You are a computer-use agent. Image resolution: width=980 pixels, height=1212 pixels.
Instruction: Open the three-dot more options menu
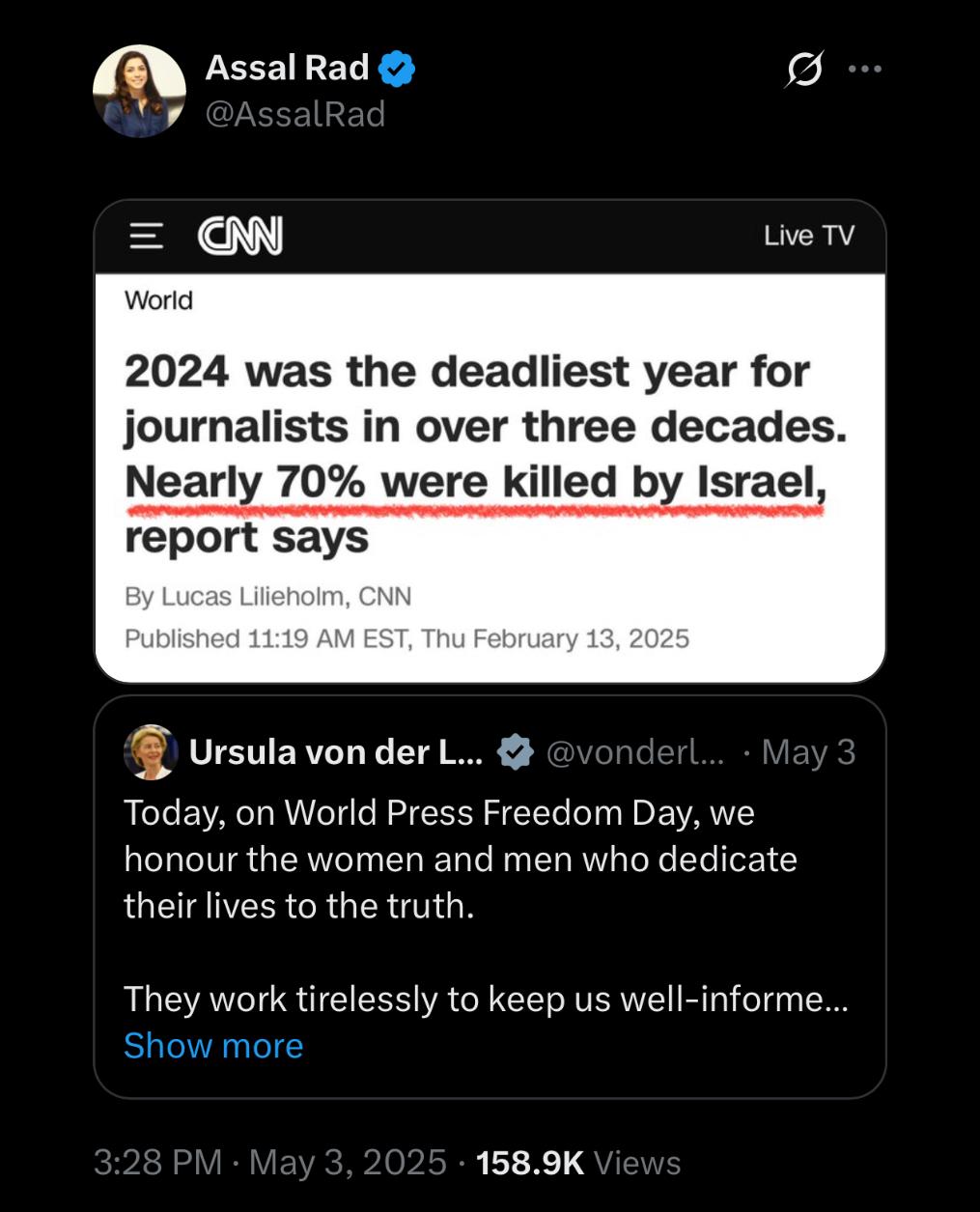click(865, 69)
